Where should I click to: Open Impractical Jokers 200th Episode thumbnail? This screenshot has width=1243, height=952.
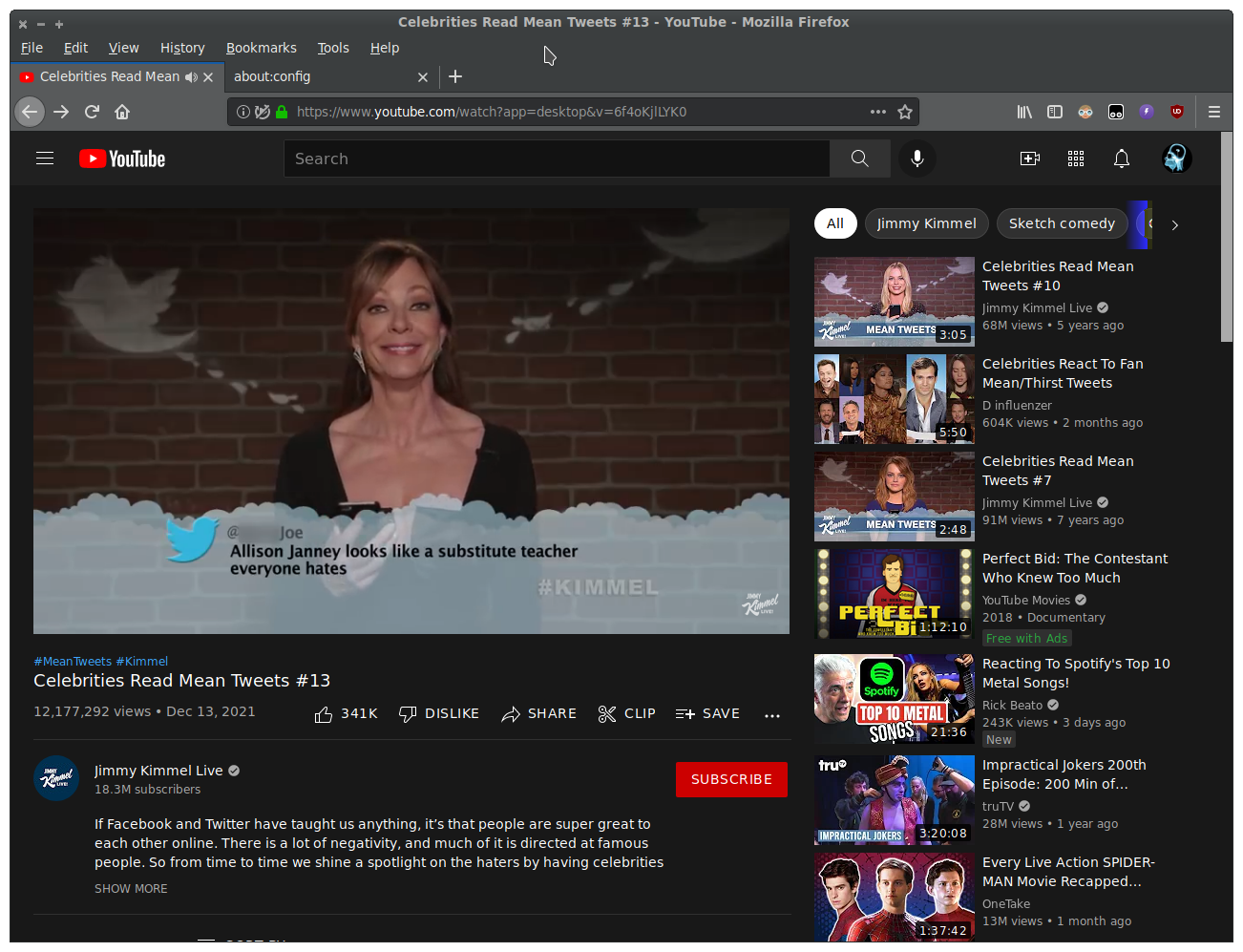click(x=895, y=800)
